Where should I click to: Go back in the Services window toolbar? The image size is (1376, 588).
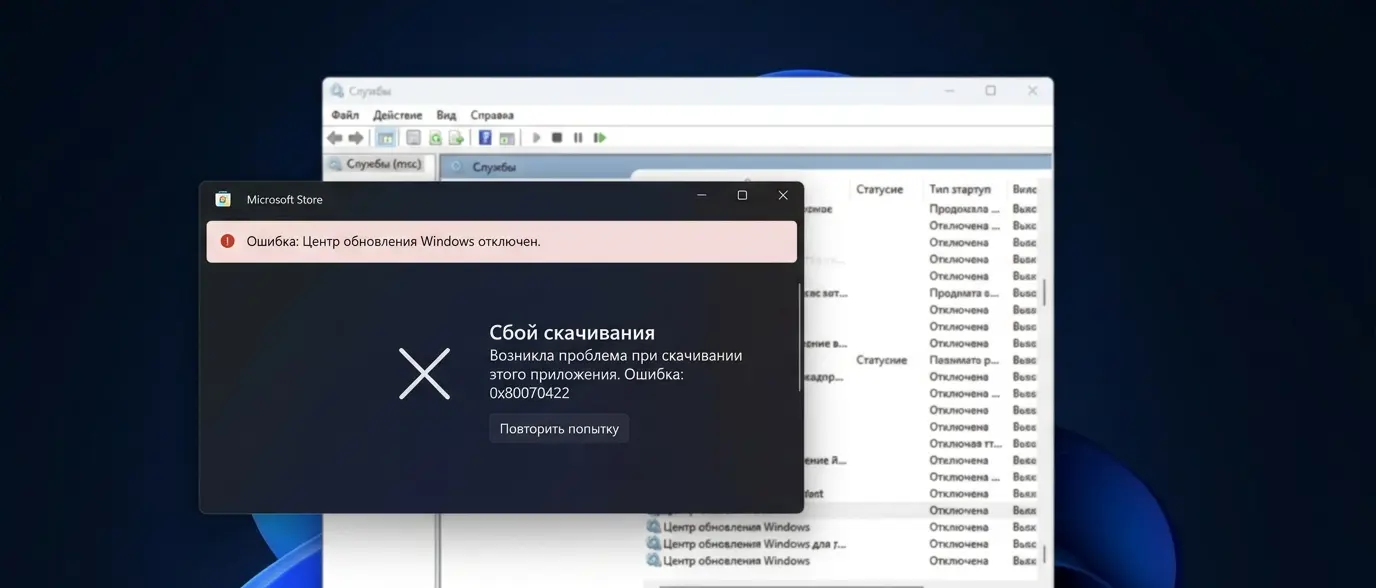pos(334,138)
